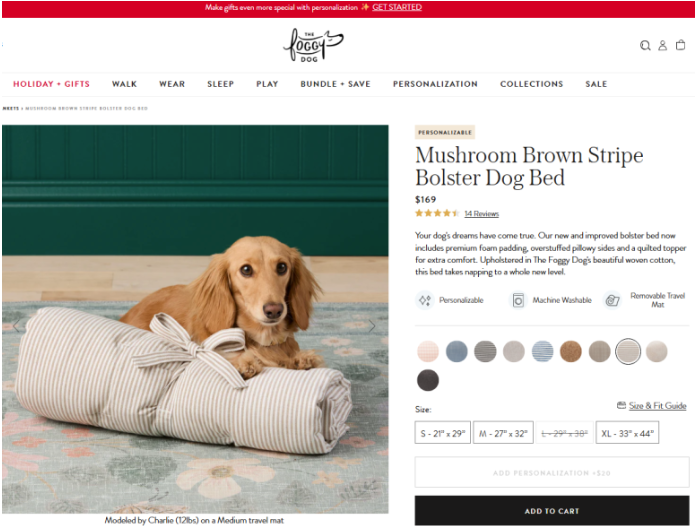Click the Personalizable sparkle icon
The height and width of the screenshot is (526, 696).
425,301
